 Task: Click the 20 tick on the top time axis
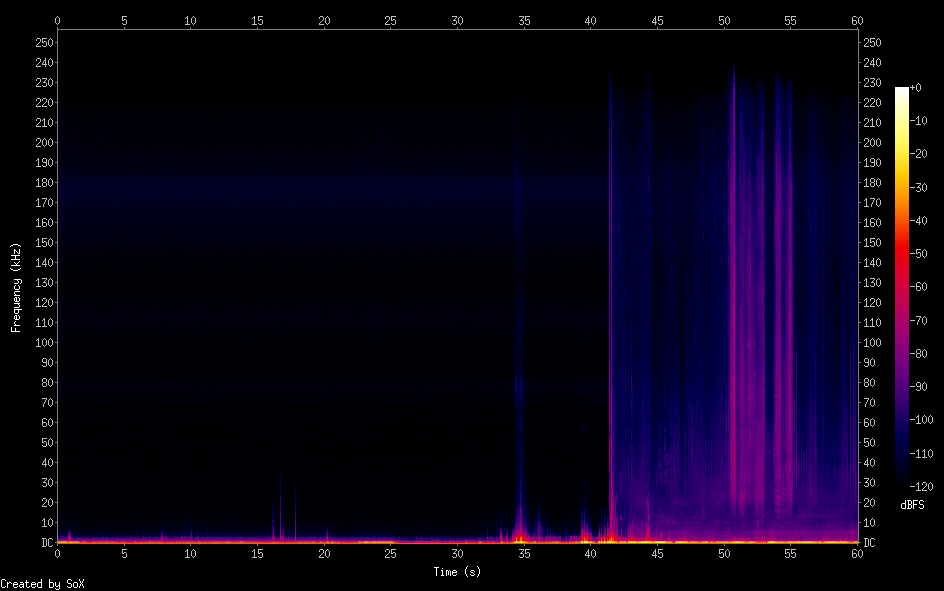324,19
